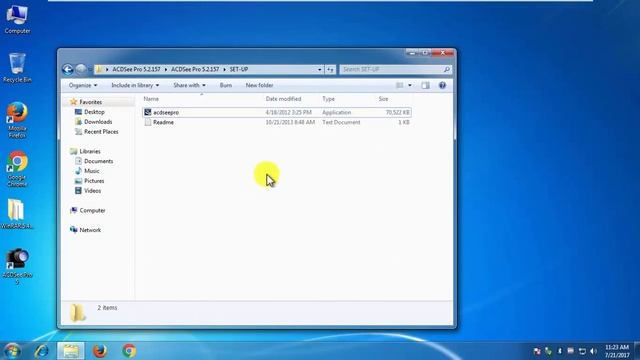Open the Organize dropdown menu
Image resolution: width=640 pixels, height=360 pixels.
(x=83, y=85)
